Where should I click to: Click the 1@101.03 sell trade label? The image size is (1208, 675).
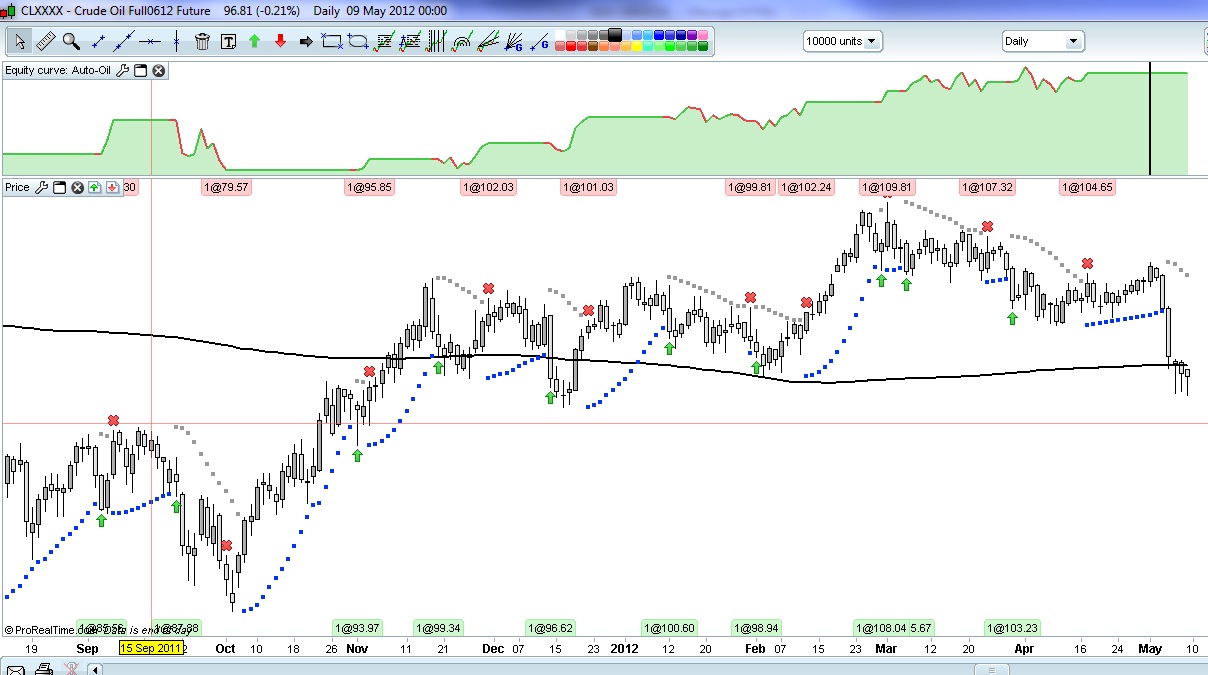click(589, 187)
